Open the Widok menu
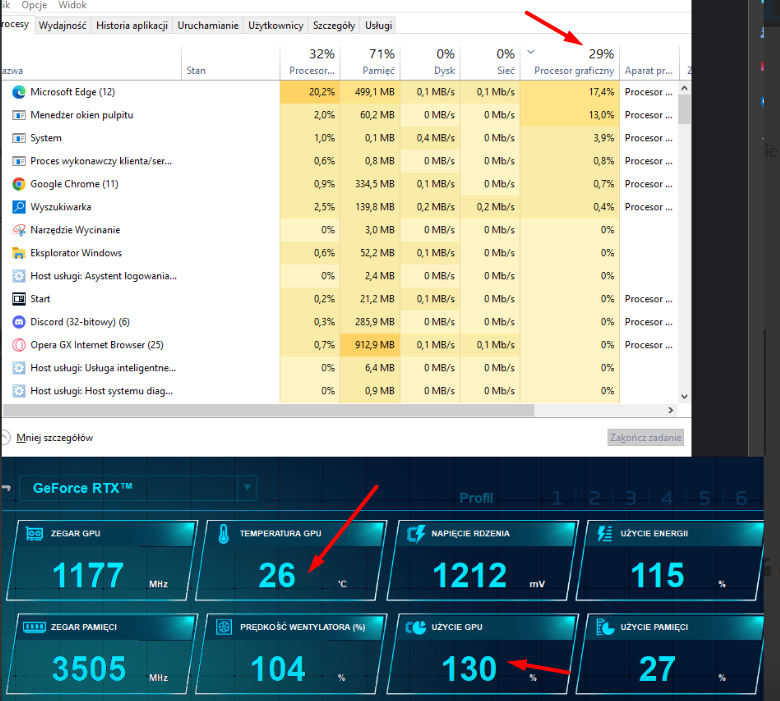The height and width of the screenshot is (701, 780). coord(72,5)
